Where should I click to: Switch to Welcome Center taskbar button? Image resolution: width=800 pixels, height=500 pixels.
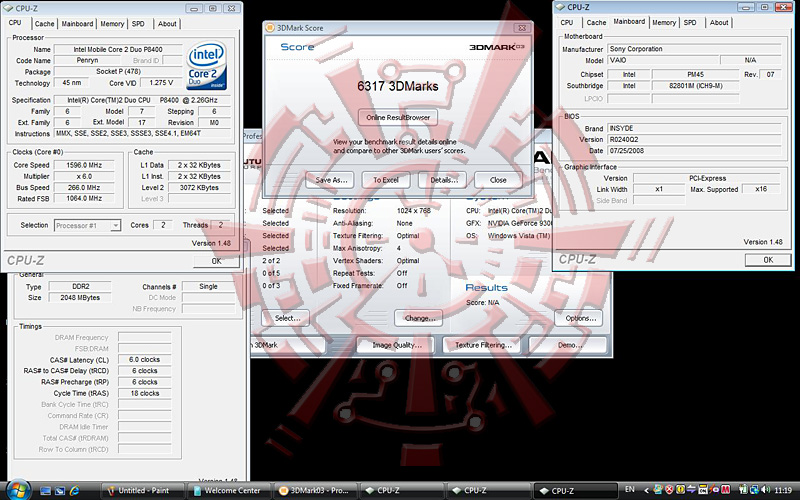pyautogui.click(x=231, y=490)
